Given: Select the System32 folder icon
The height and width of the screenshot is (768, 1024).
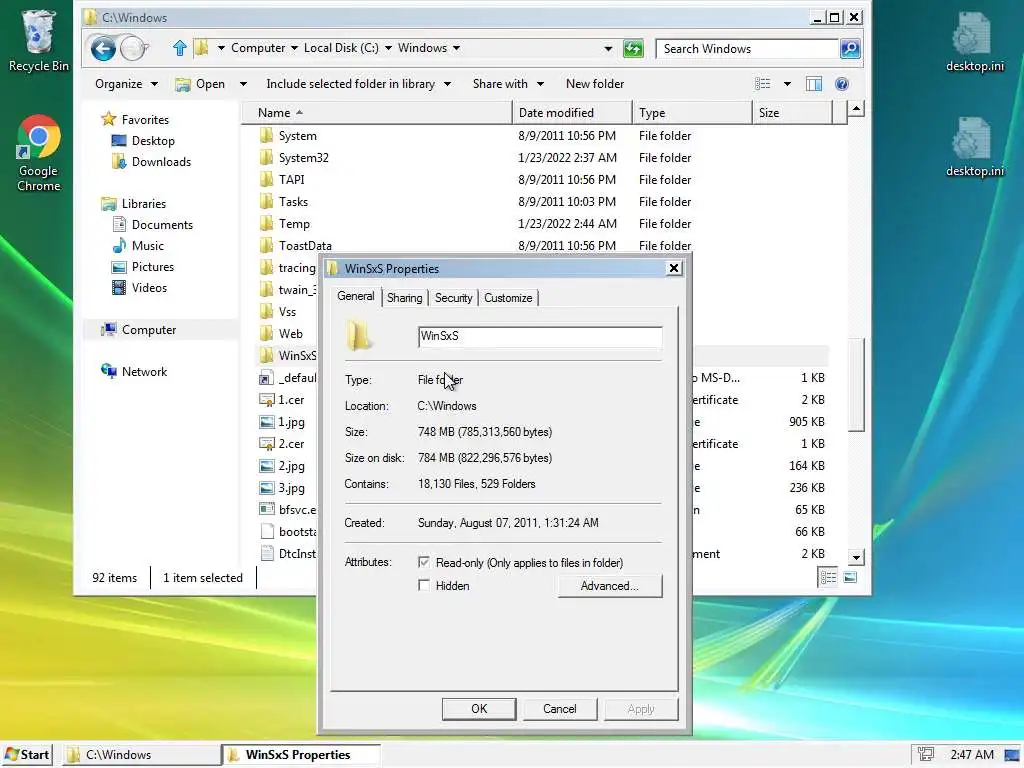Looking at the screenshot, I should click(266, 157).
